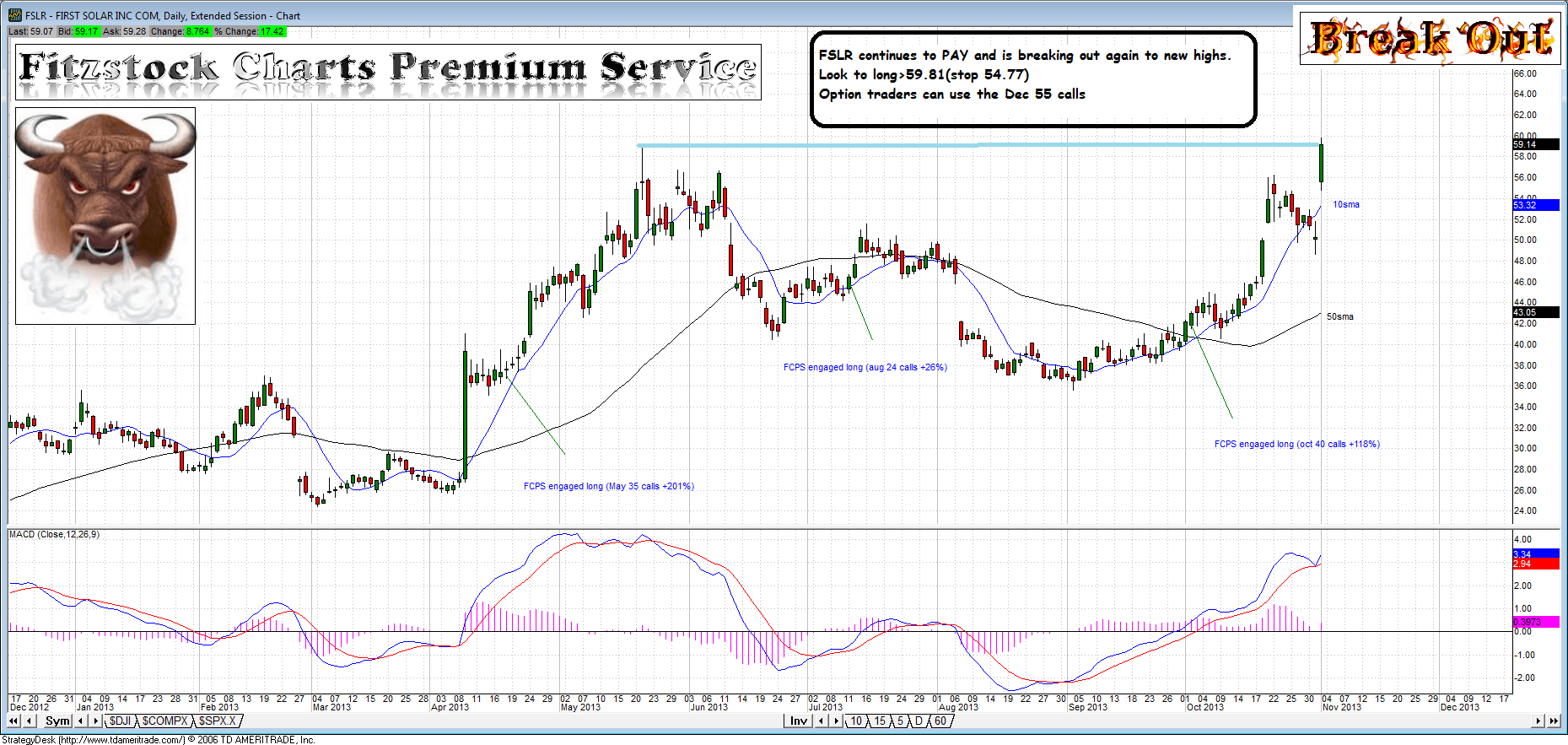The height and width of the screenshot is (745, 1568).
Task: Click the black 43.05 50sma value marker
Action: point(1535,312)
